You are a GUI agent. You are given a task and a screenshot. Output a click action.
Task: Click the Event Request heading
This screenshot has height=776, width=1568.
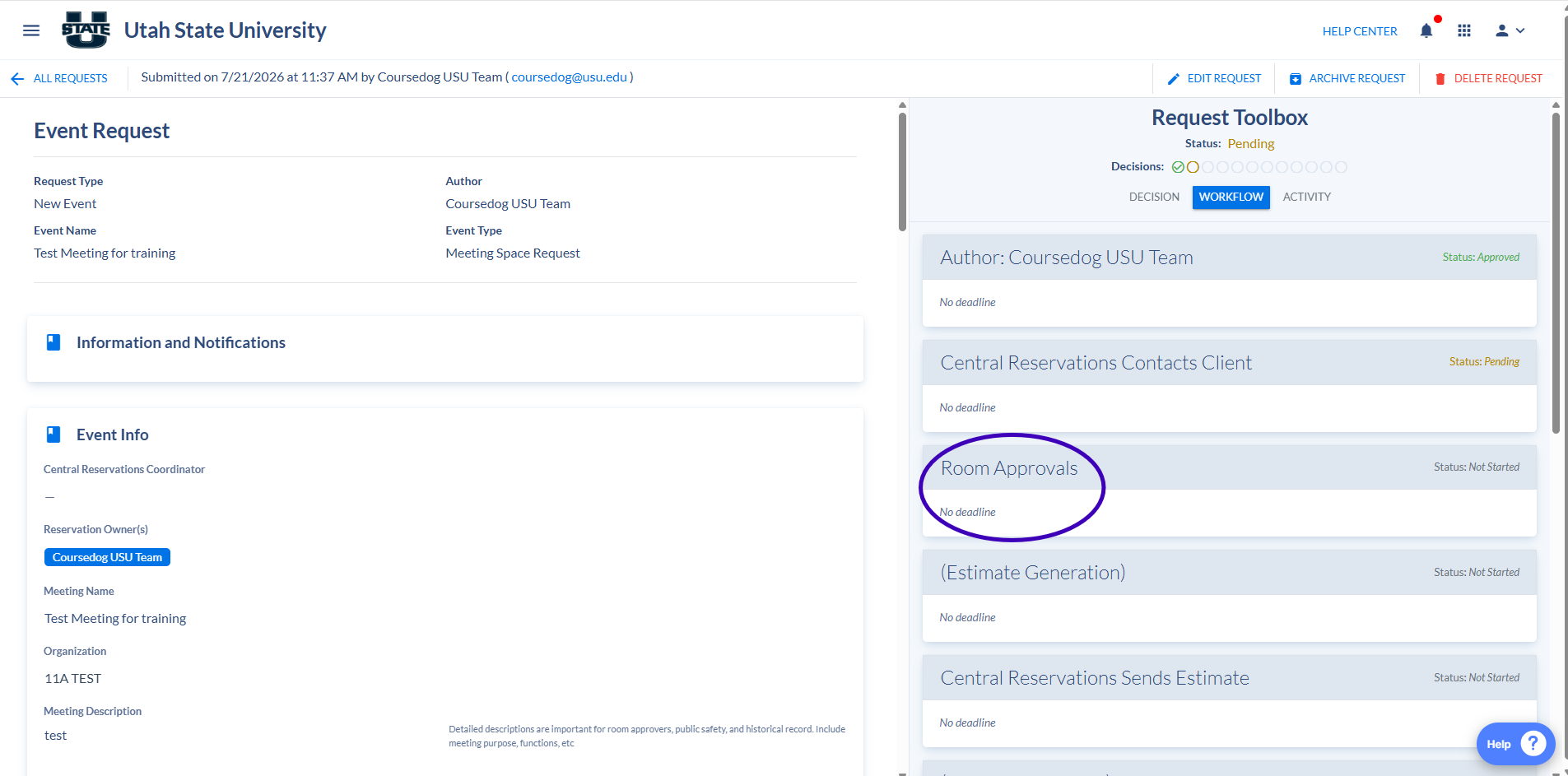click(x=101, y=131)
